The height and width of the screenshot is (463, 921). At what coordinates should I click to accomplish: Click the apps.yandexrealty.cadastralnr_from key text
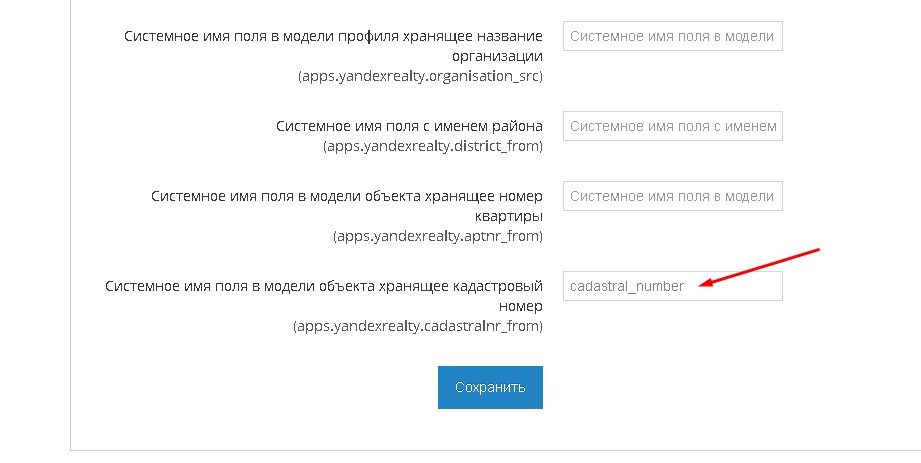click(418, 326)
